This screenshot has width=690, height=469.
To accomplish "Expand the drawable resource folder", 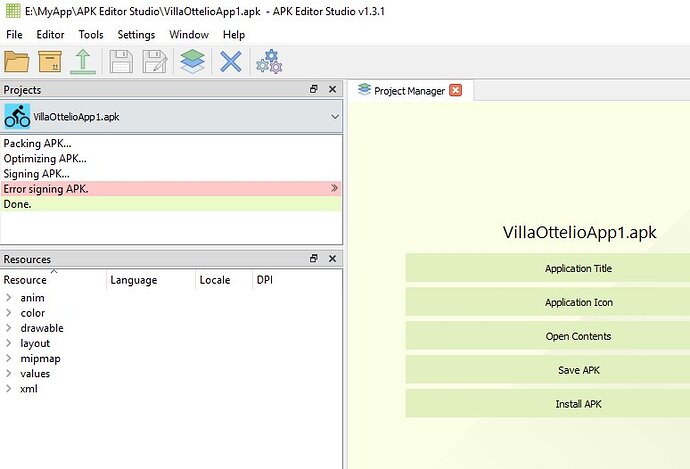I will (x=8, y=328).
